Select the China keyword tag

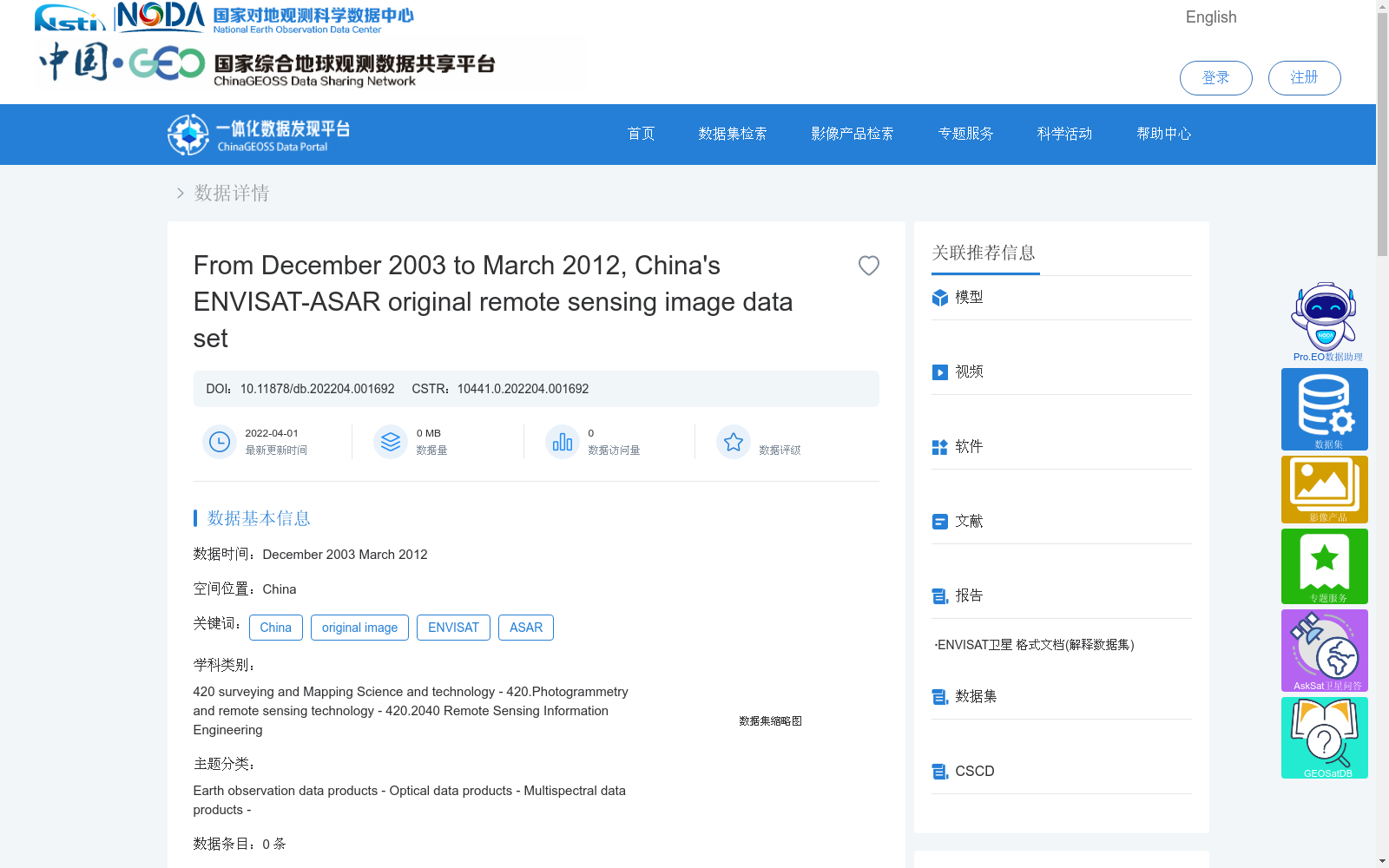tap(275, 628)
